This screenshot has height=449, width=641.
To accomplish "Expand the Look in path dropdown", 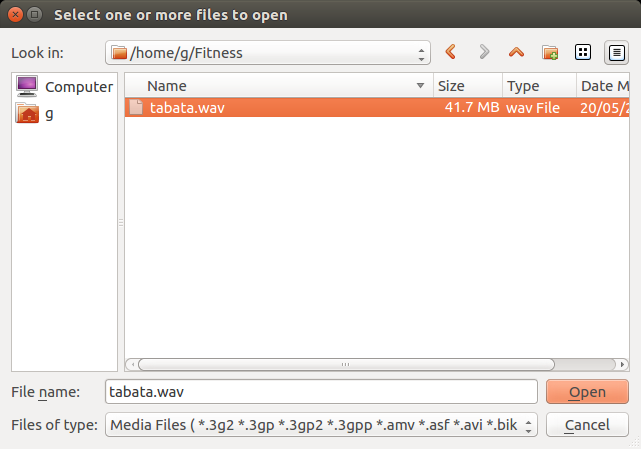I will pos(421,52).
